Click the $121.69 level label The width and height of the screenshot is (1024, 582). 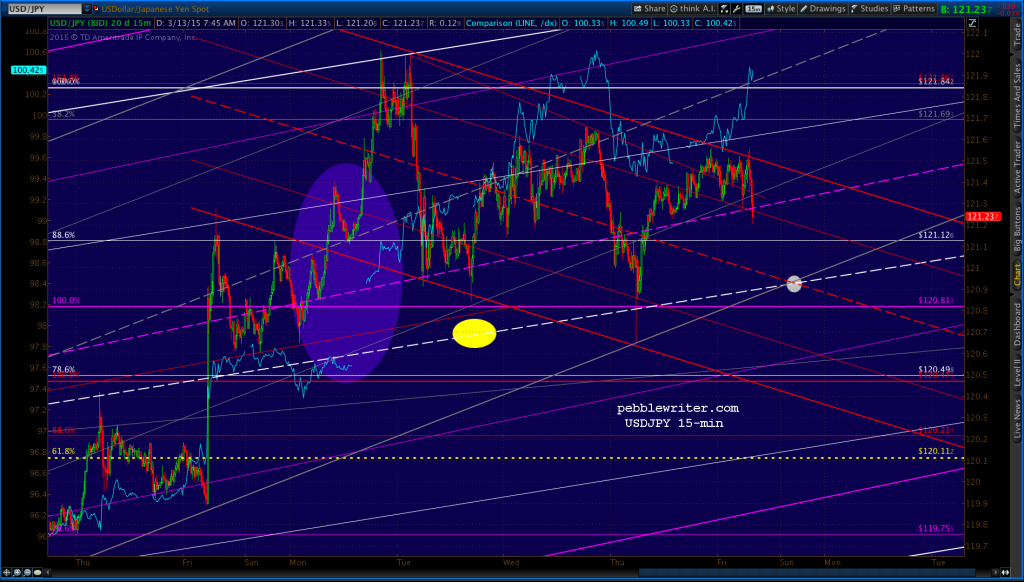coord(936,114)
